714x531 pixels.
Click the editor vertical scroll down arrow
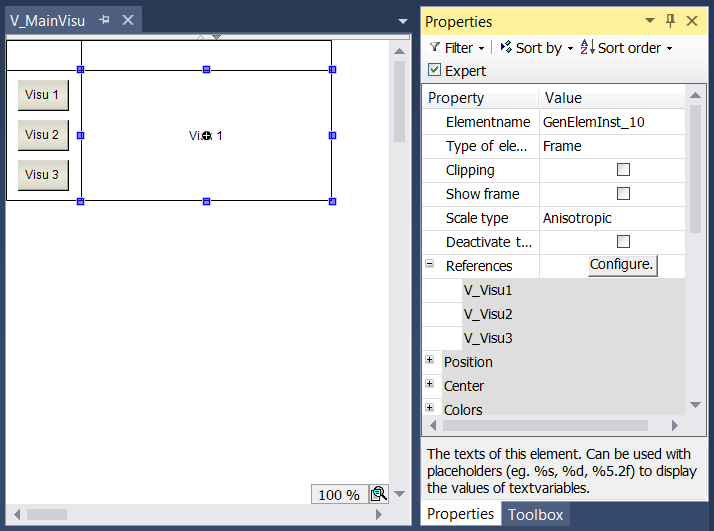click(x=399, y=494)
